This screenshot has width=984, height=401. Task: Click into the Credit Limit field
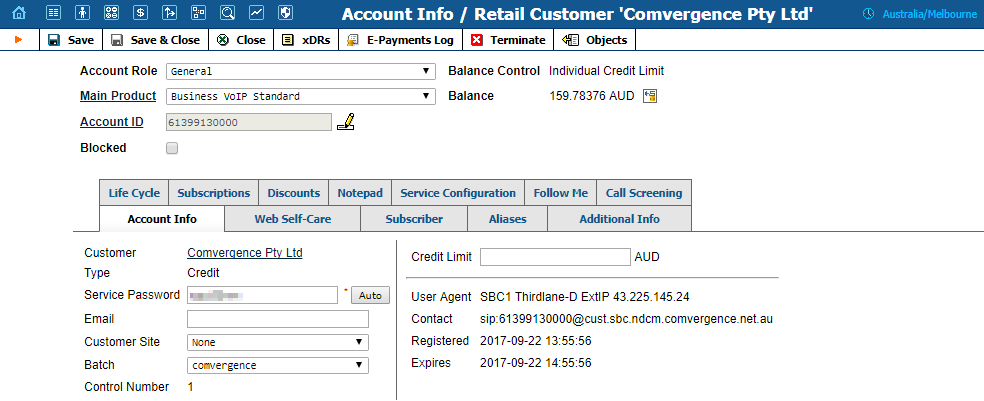555,257
